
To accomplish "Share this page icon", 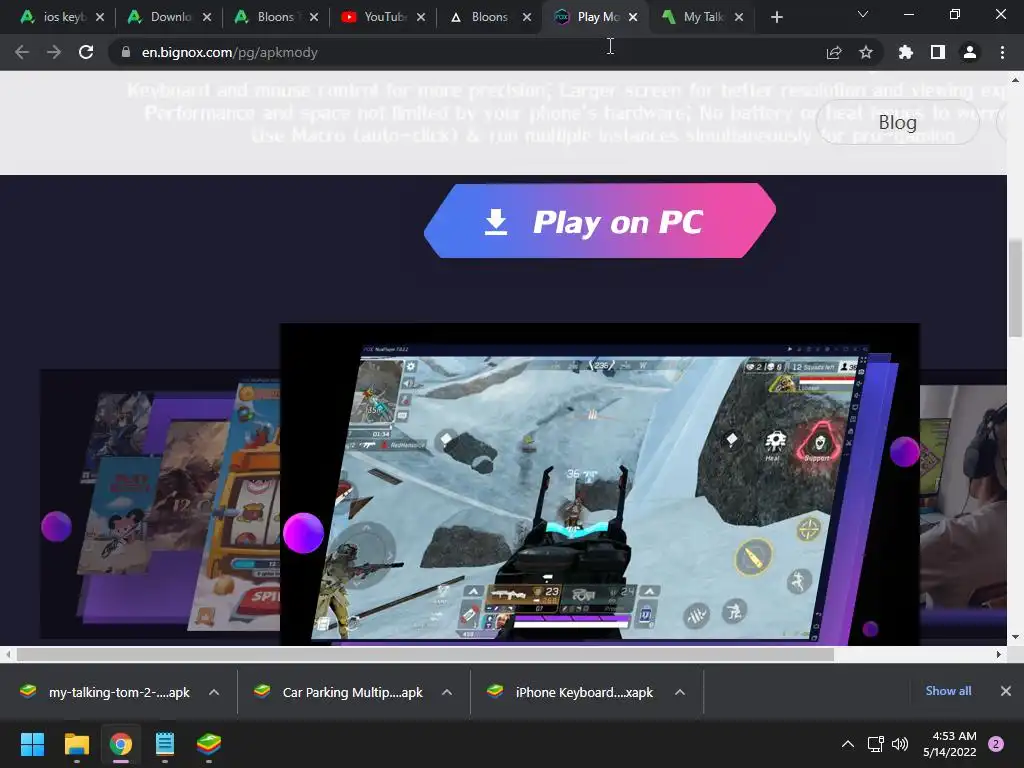I will point(834,52).
